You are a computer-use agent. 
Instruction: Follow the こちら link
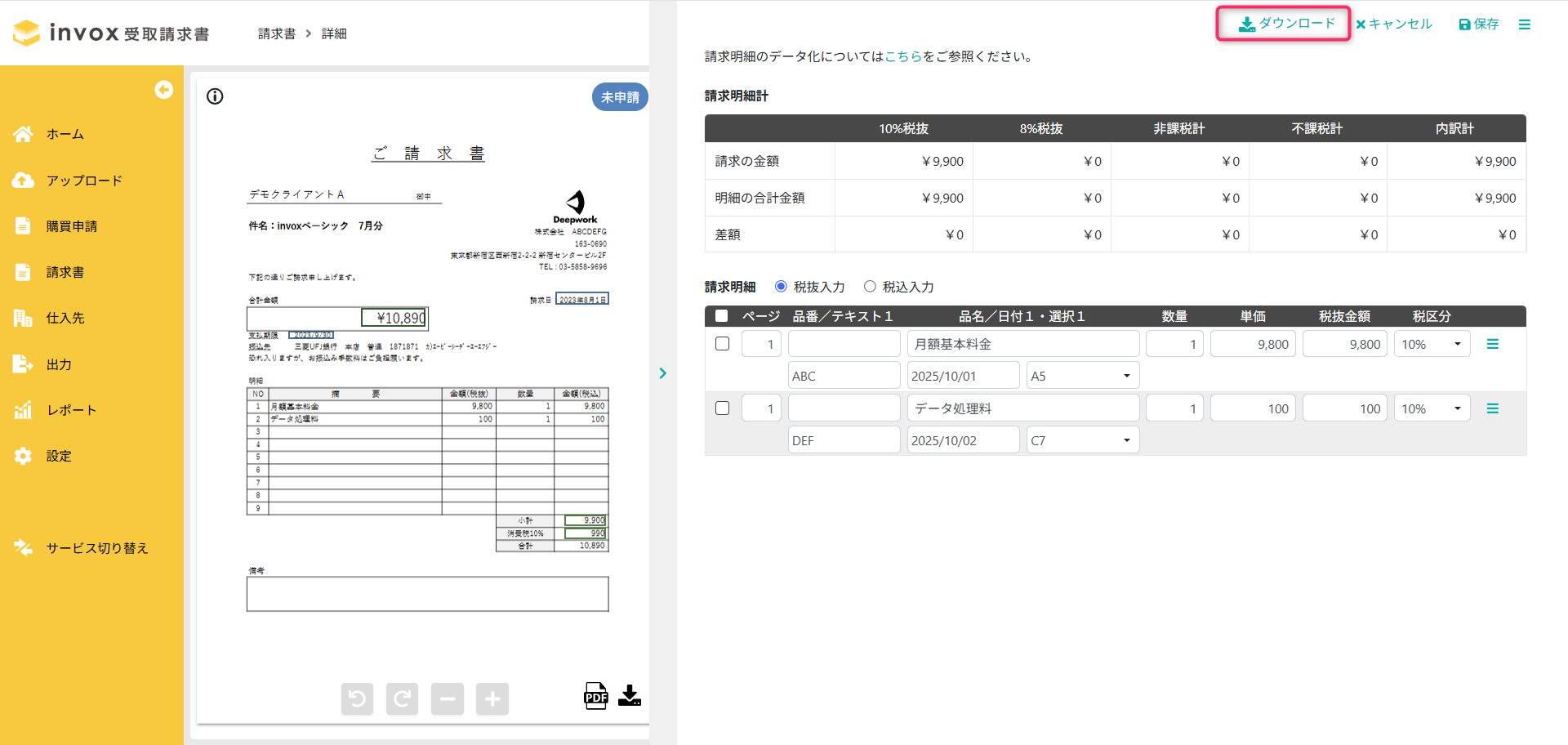pyautogui.click(x=903, y=56)
